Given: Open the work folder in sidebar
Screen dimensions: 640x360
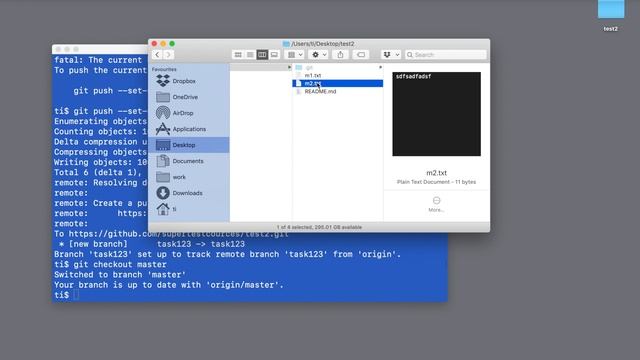Looking at the screenshot, I should point(189,177).
